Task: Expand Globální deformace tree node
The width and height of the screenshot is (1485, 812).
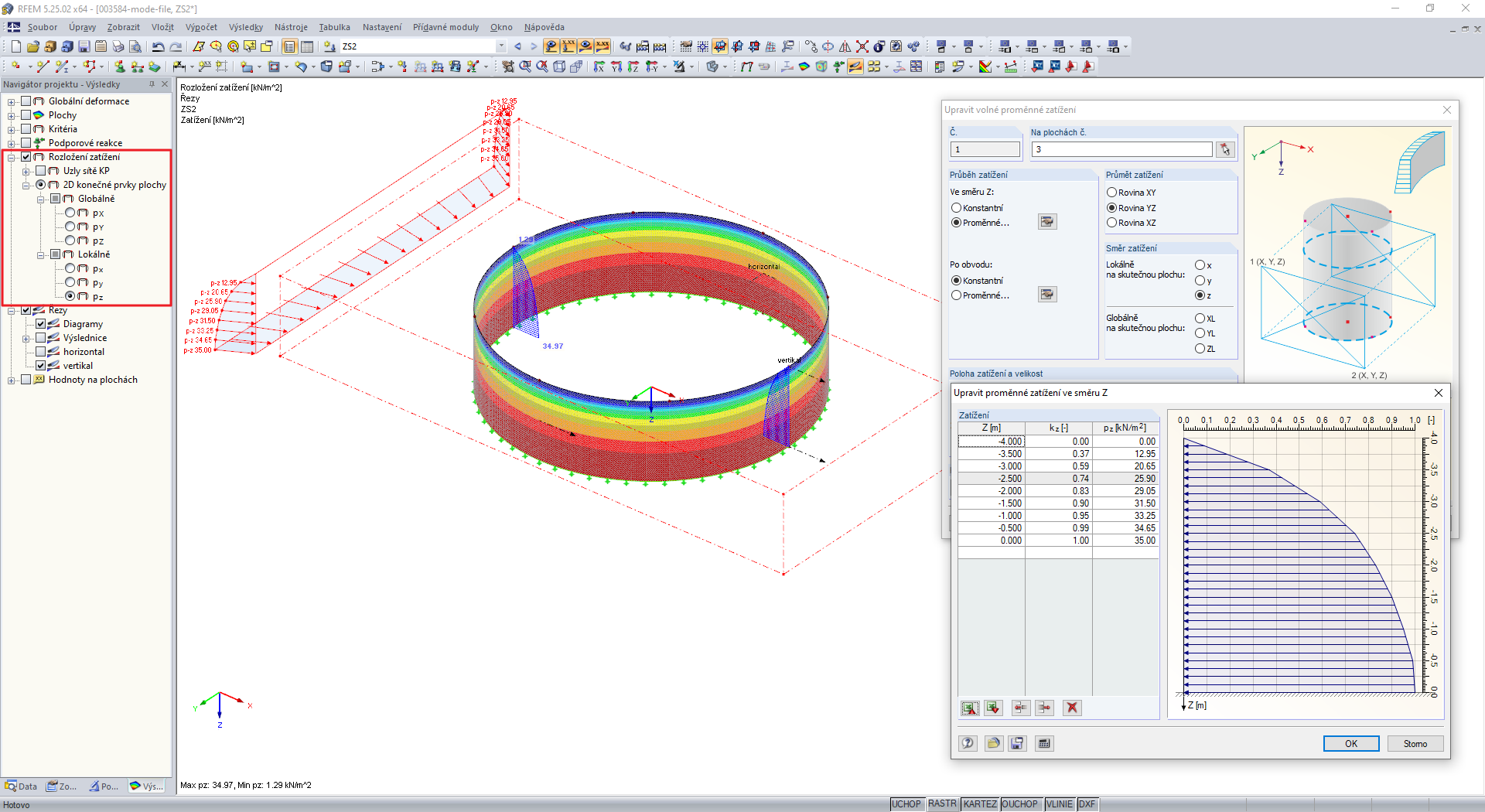Action: click(12, 101)
